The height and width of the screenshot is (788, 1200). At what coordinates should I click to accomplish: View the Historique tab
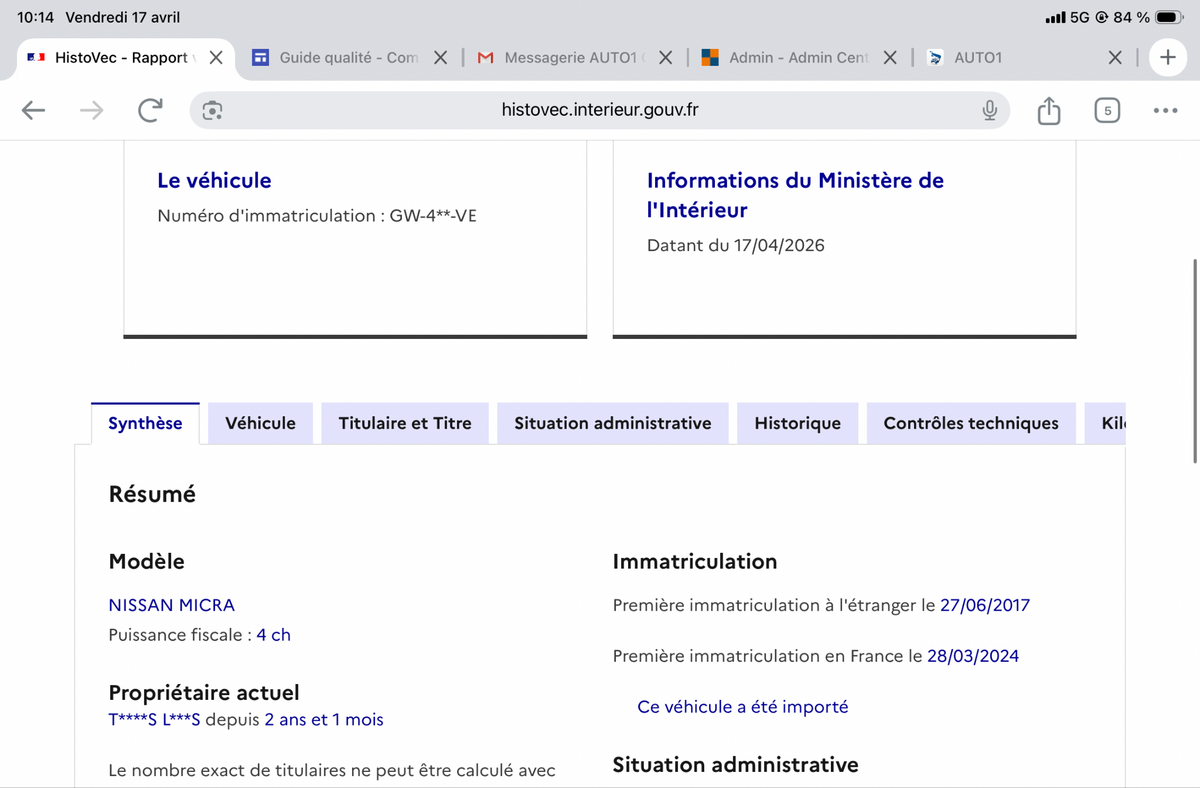pyautogui.click(x=797, y=423)
